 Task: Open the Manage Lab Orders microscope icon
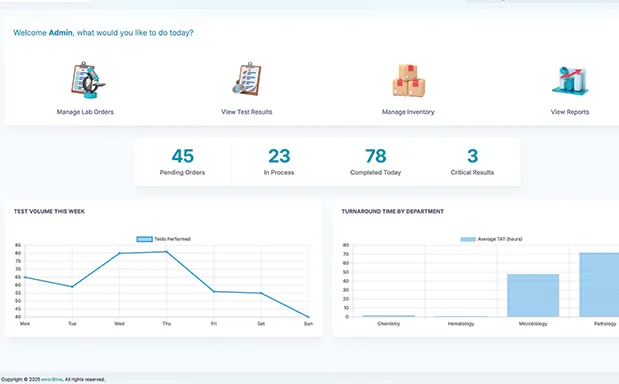tap(88, 80)
